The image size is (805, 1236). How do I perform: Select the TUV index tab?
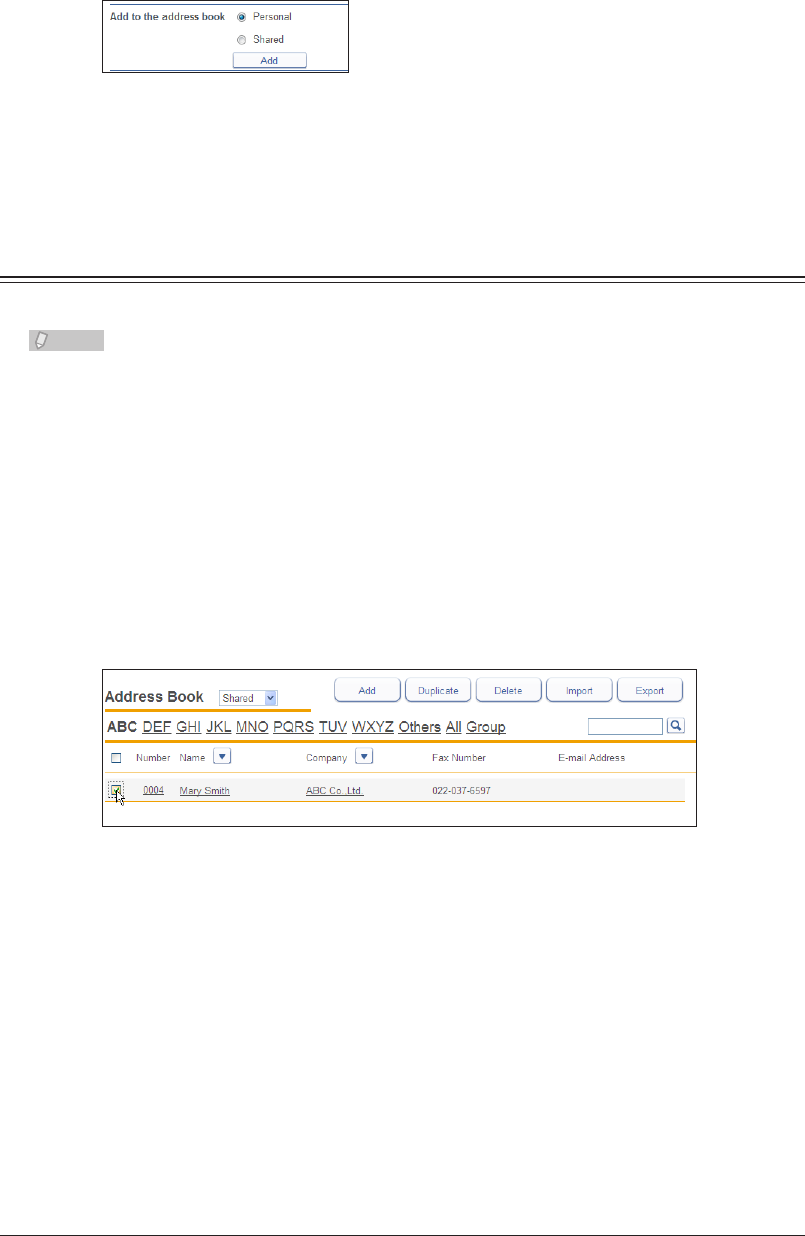[333, 727]
